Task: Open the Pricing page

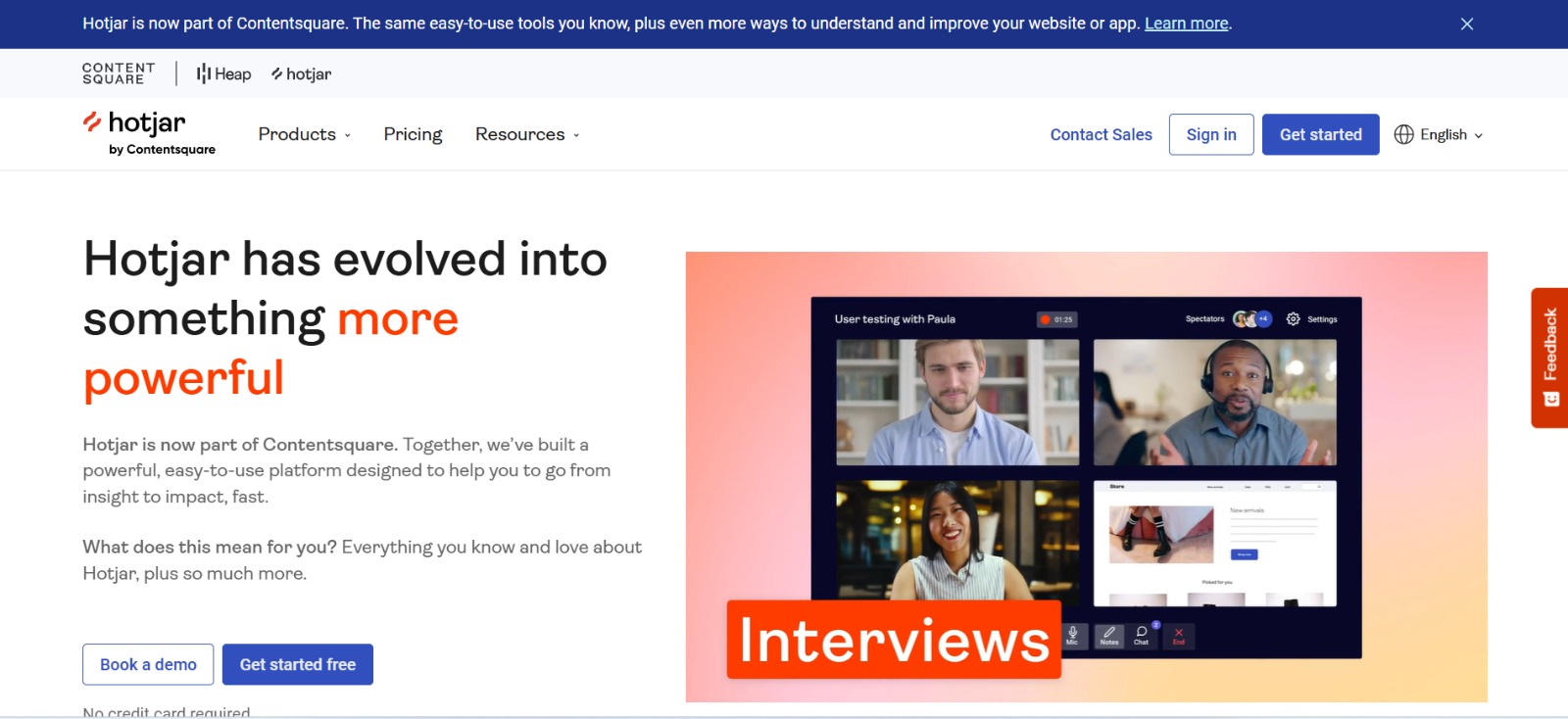Action: (x=413, y=134)
